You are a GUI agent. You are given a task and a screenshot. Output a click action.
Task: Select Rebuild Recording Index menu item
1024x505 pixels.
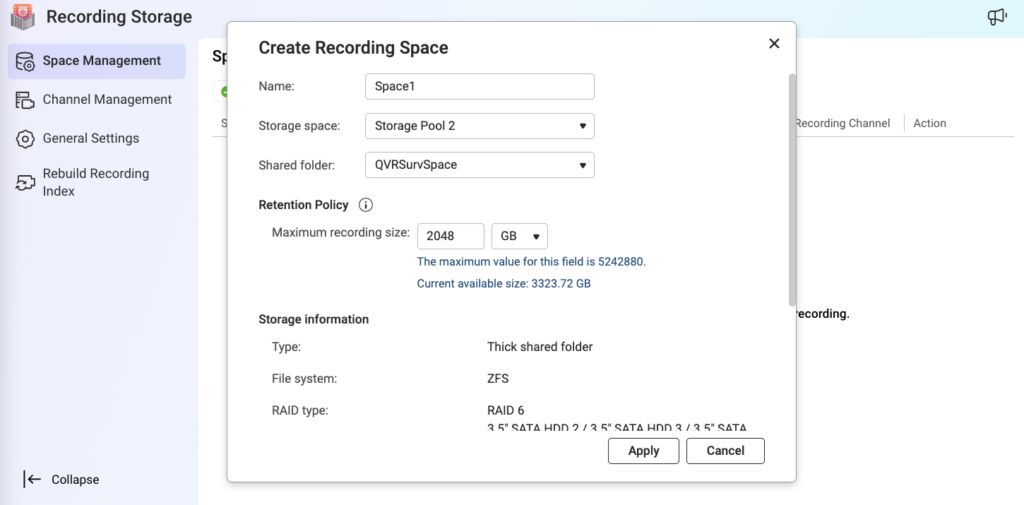(96, 182)
